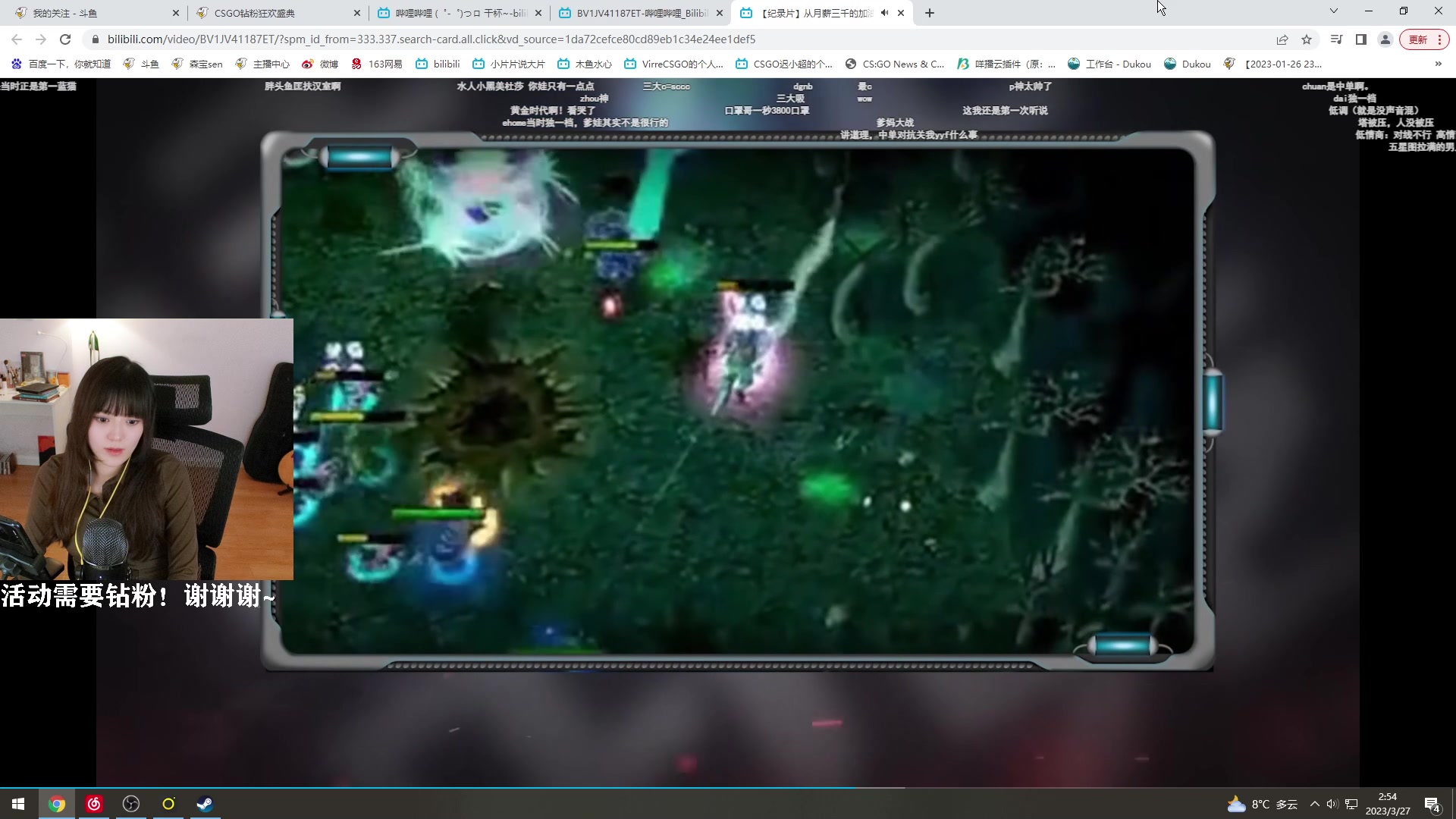Screen dimensions: 1456x819
Task: Open the tab search dropdown chevron
Action: (1334, 11)
